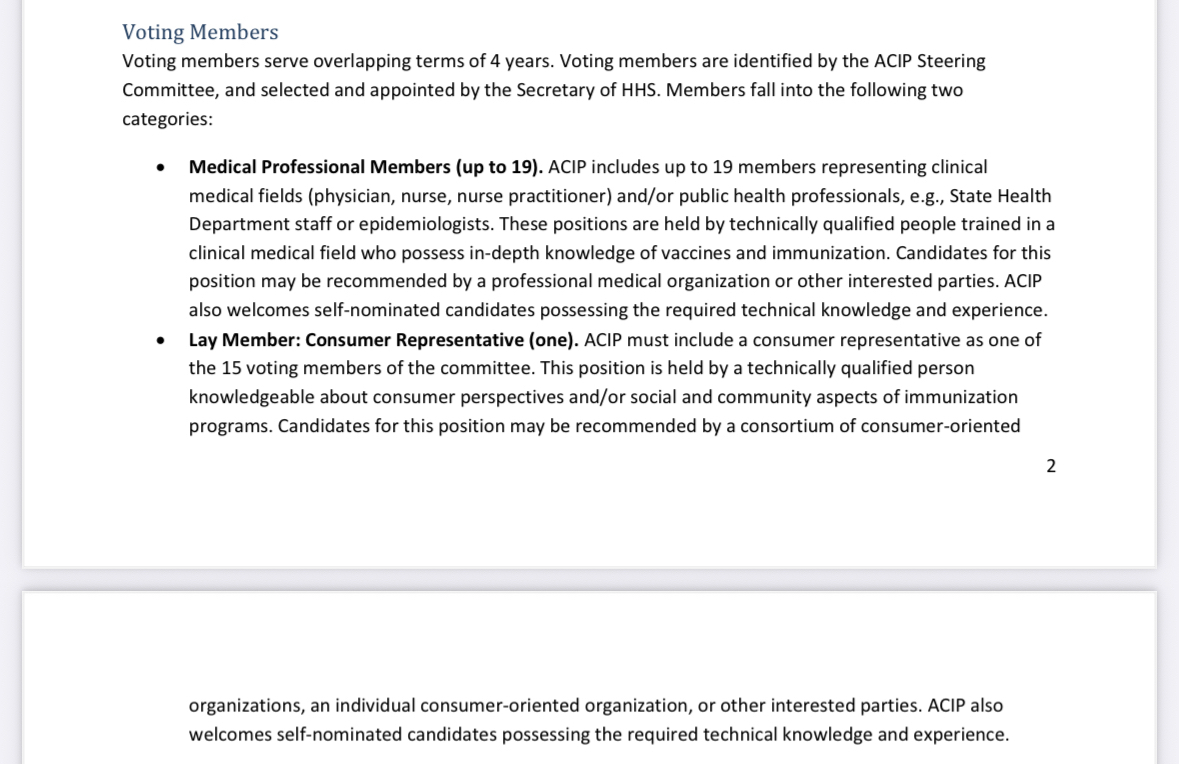Click bold text "Lay Member: Consumer Representative (one)."
The height and width of the screenshot is (764, 1179).
[383, 340]
